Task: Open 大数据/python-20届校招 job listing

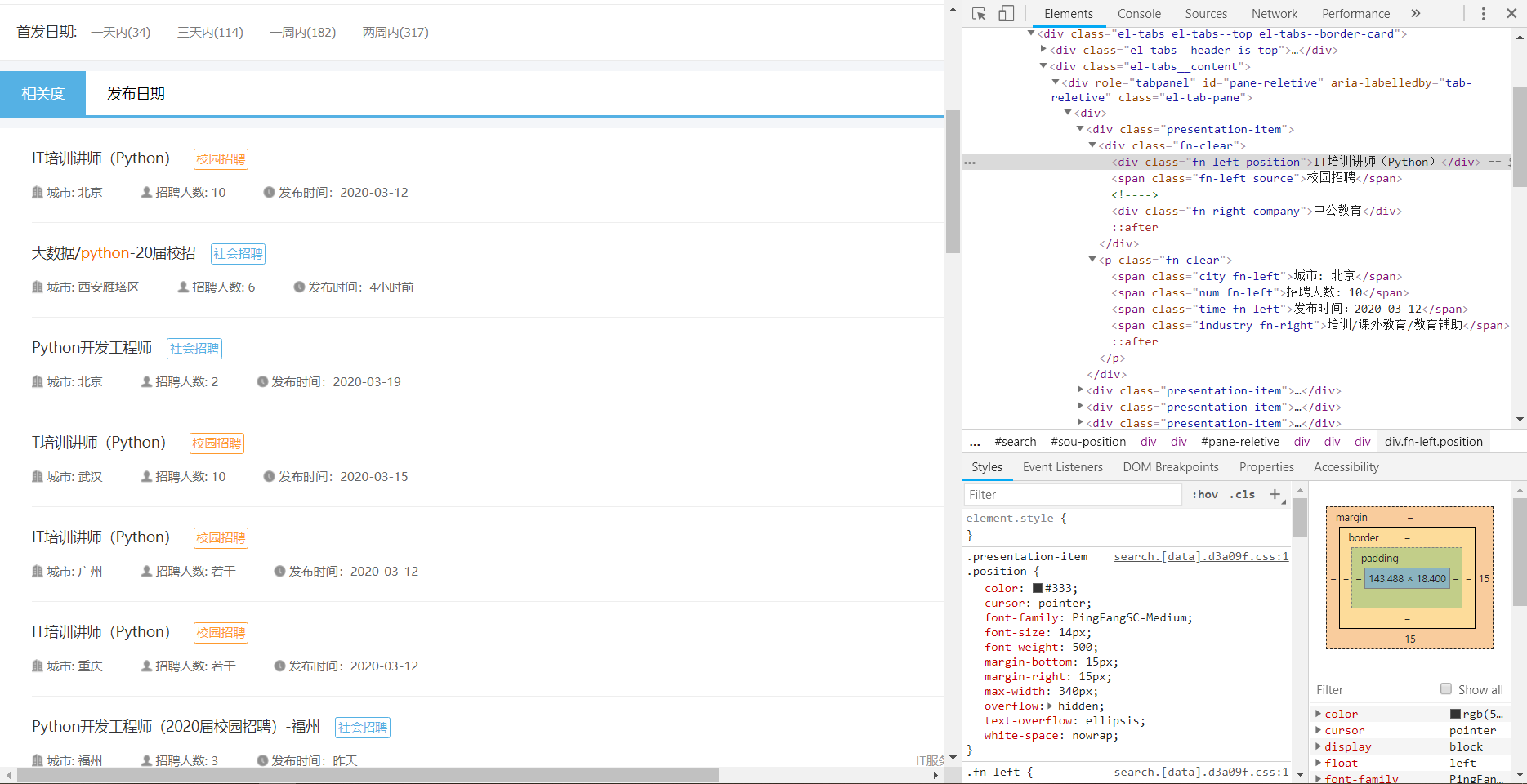Action: pyautogui.click(x=114, y=253)
